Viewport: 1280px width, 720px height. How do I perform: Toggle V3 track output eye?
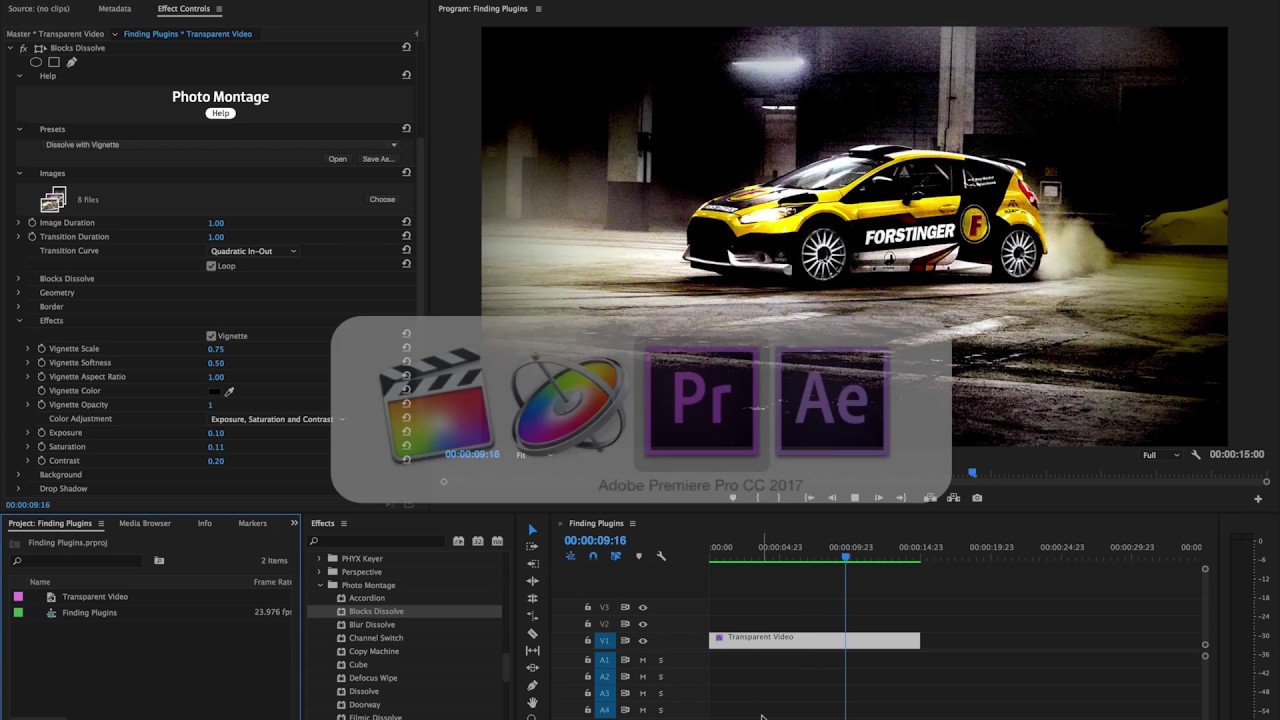click(643, 607)
